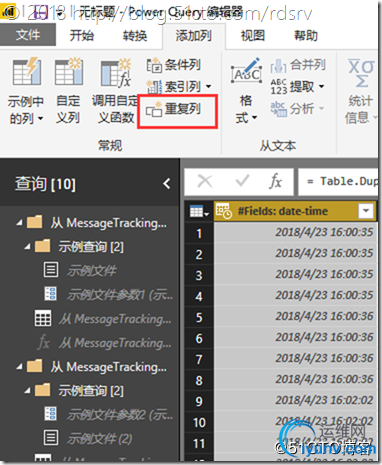Select the #Fields: date-time column header
This screenshot has width=382, height=465.
295,211
